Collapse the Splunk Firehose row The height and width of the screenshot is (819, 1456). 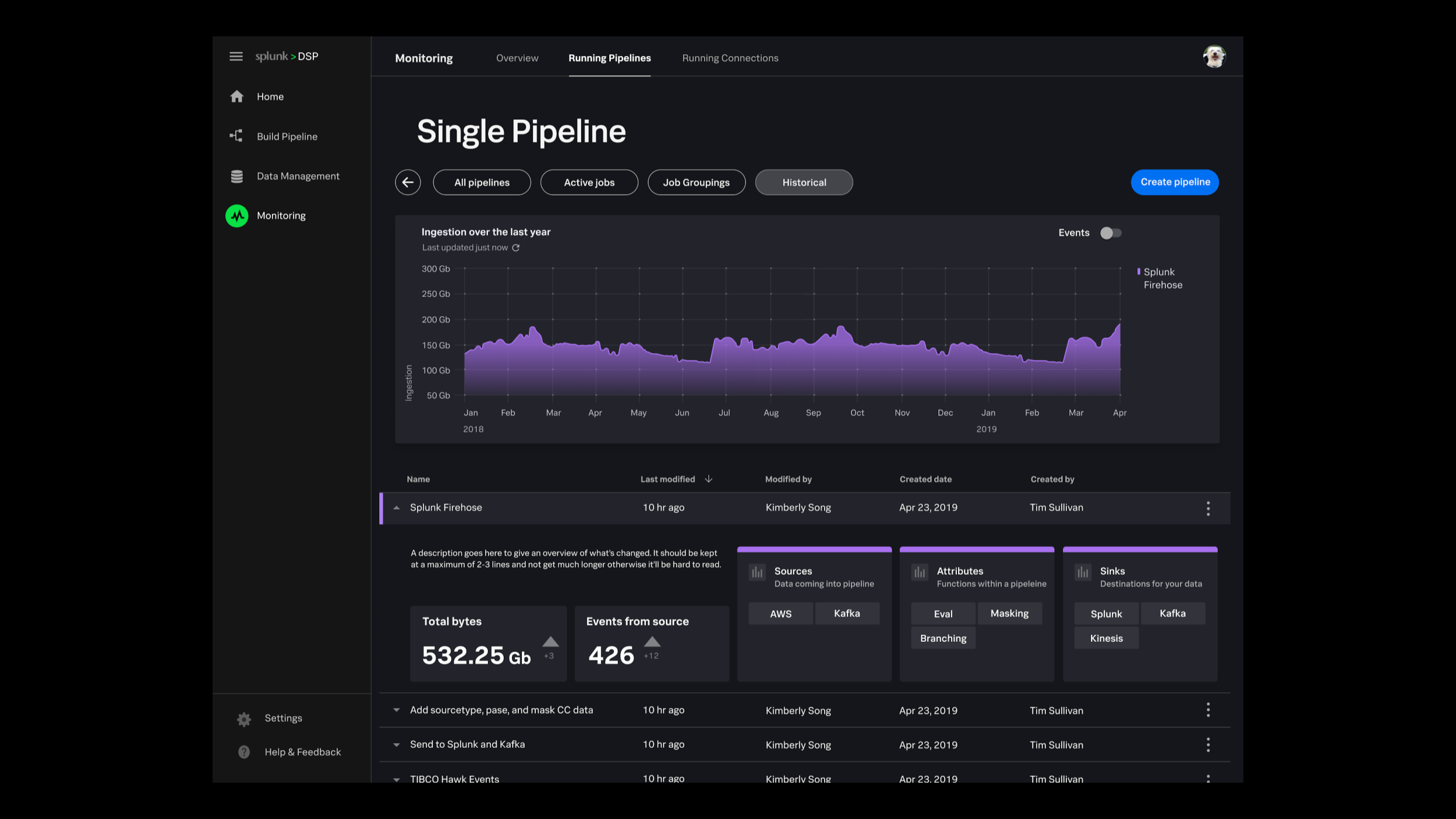tap(397, 508)
